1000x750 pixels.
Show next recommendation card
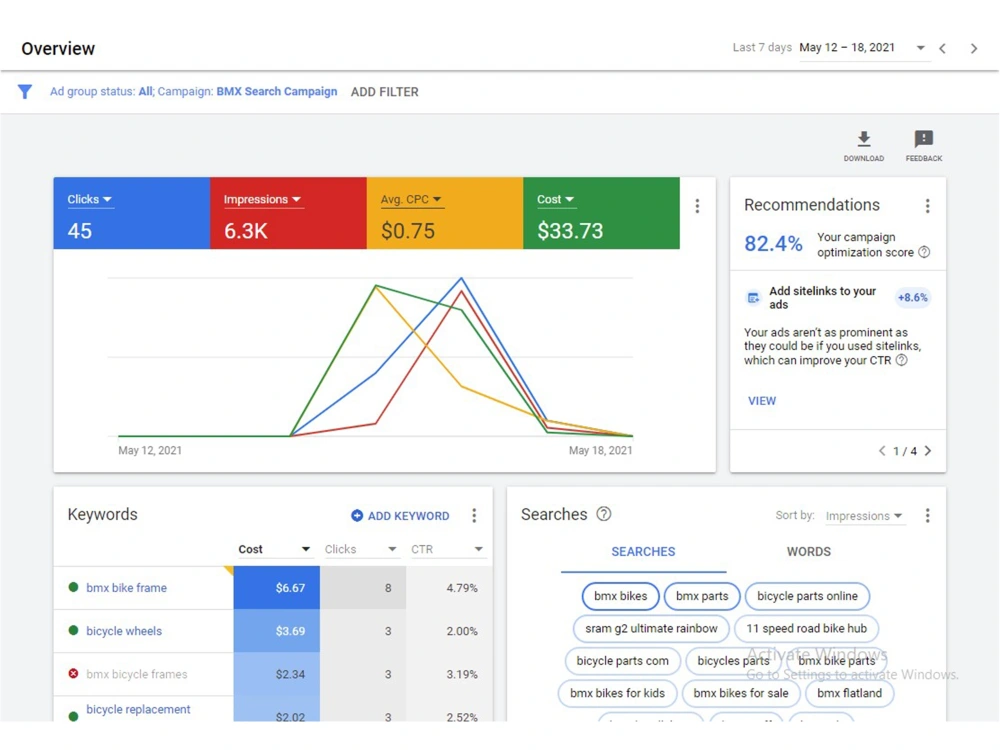pos(928,451)
